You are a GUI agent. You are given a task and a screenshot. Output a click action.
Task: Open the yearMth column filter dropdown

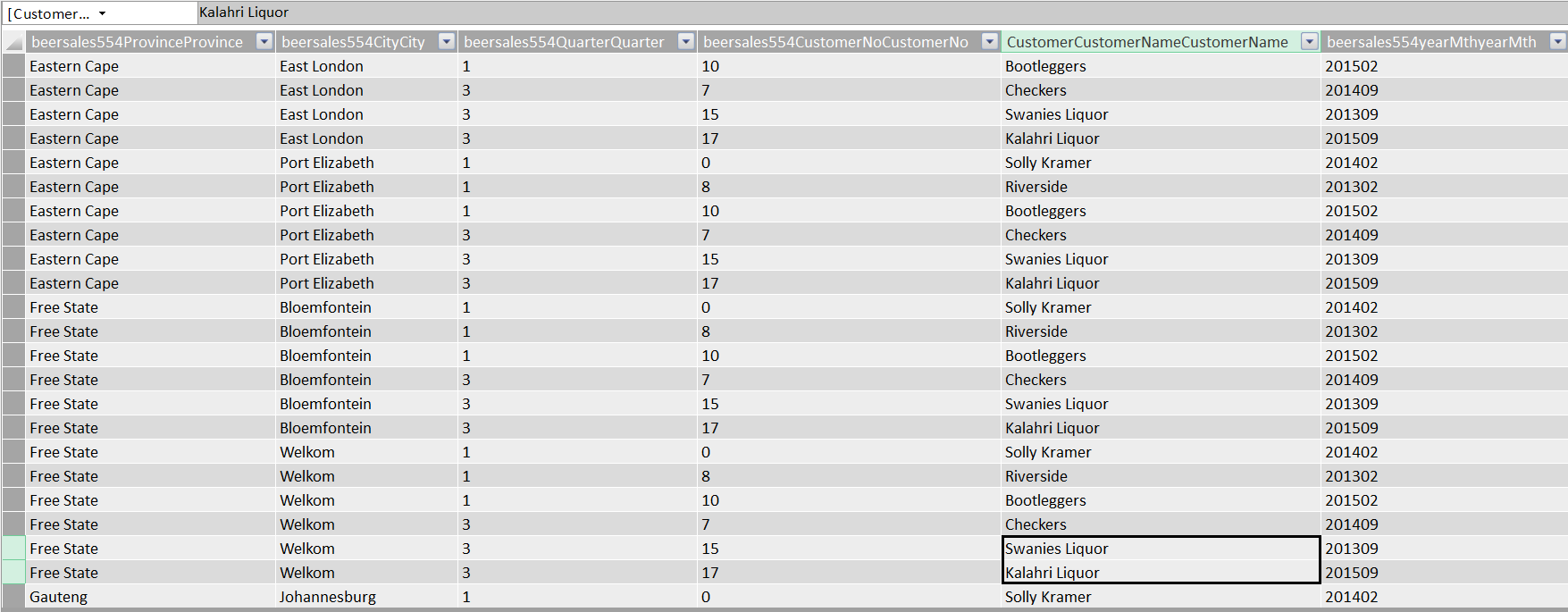pos(1557,42)
